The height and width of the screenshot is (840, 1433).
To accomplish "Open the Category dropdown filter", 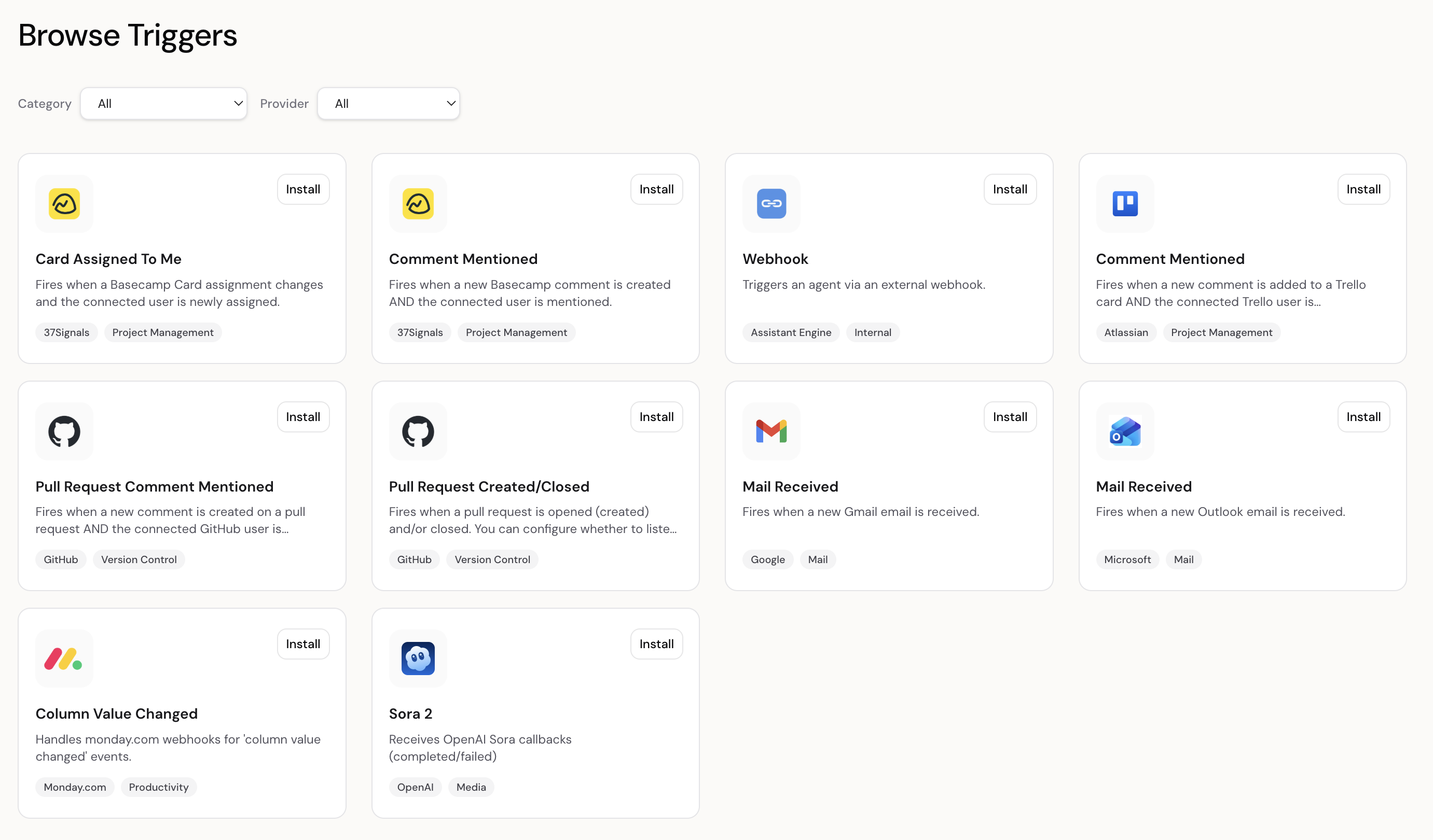I will point(164,103).
